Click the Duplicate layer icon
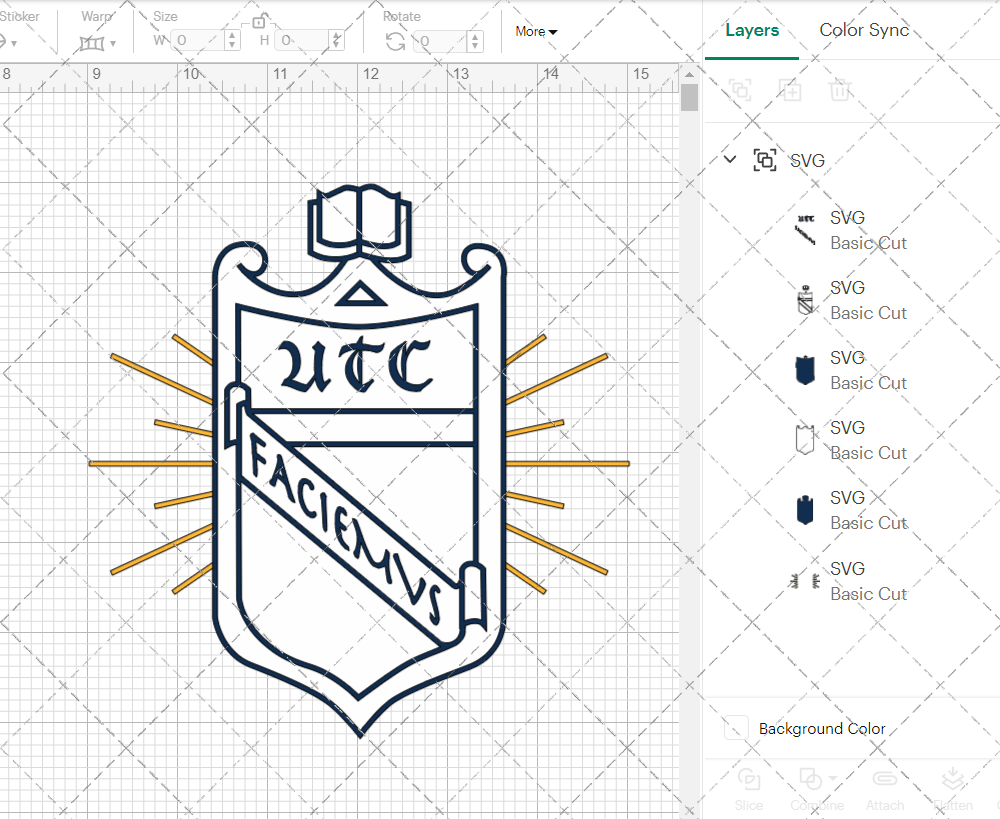This screenshot has width=1000, height=819. pyautogui.click(x=790, y=90)
